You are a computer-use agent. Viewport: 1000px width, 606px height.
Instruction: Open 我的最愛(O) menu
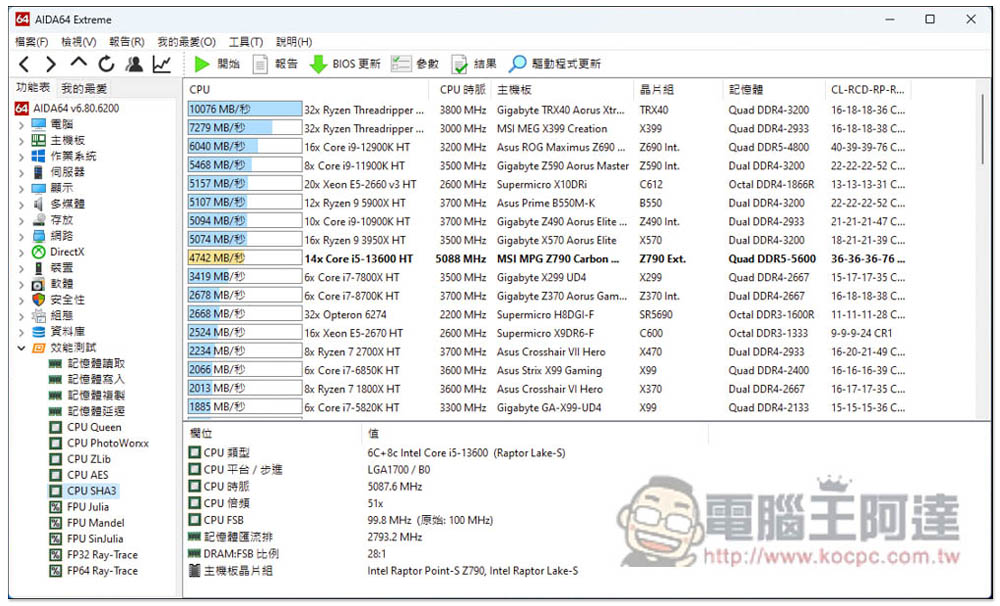[186, 42]
